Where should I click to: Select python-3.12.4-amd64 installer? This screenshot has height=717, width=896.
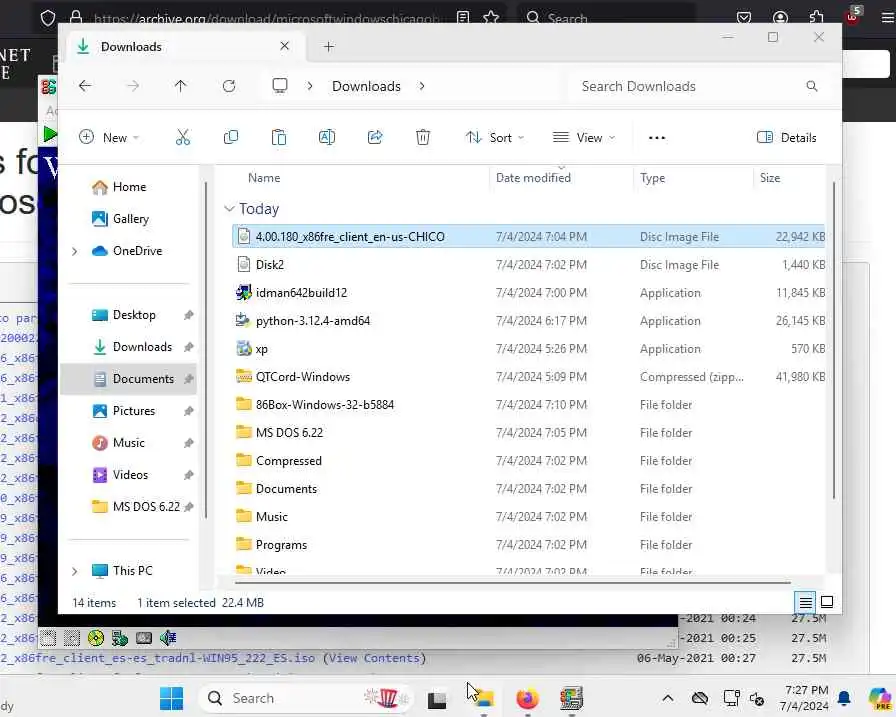click(528, 321)
